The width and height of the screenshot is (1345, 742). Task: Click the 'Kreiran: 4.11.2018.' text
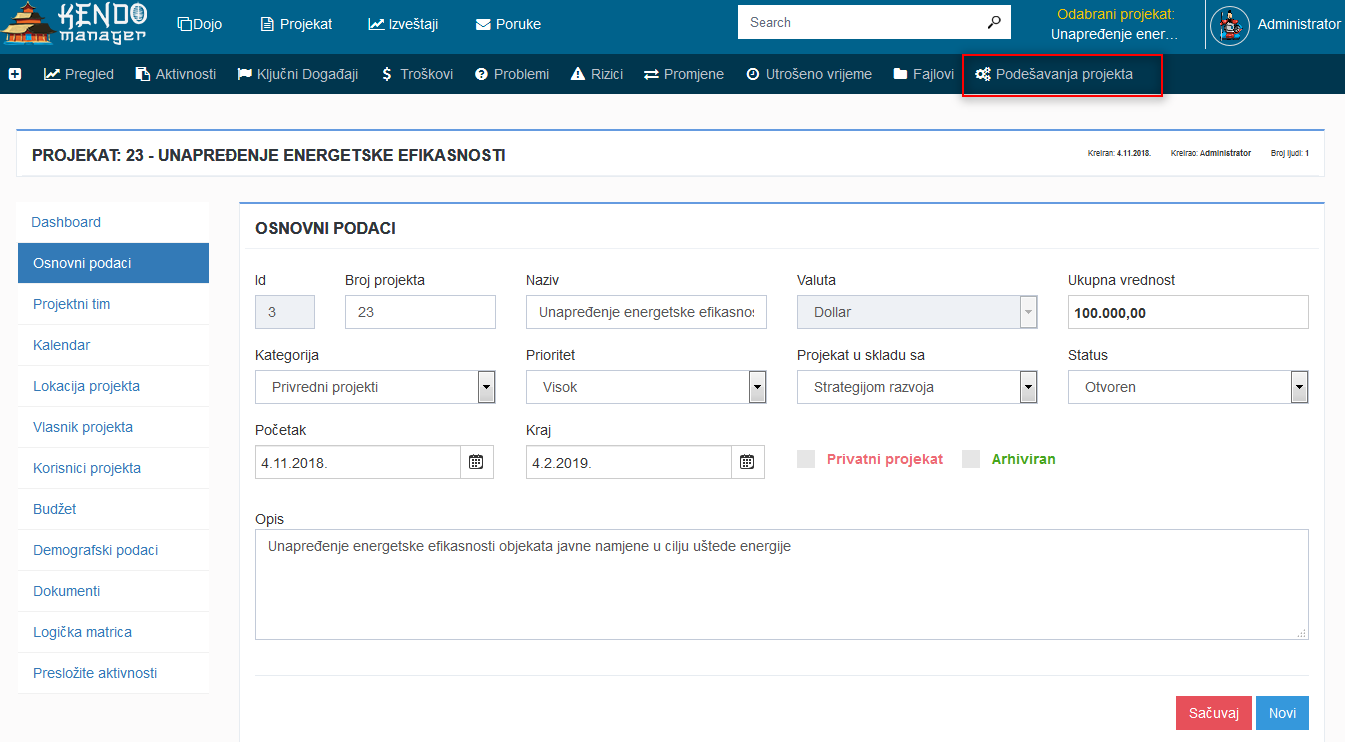(x=1119, y=153)
